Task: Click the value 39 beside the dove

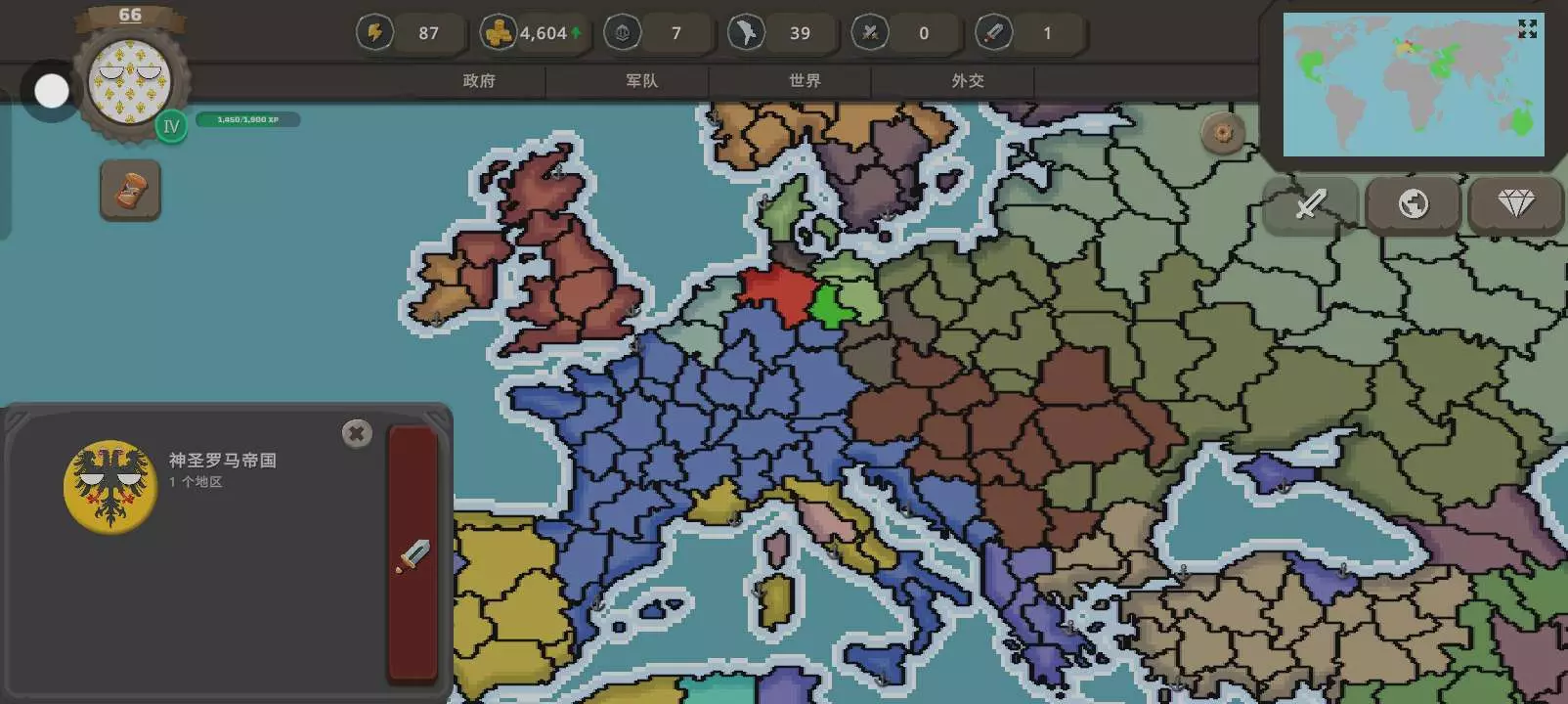Action: pyautogui.click(x=801, y=33)
